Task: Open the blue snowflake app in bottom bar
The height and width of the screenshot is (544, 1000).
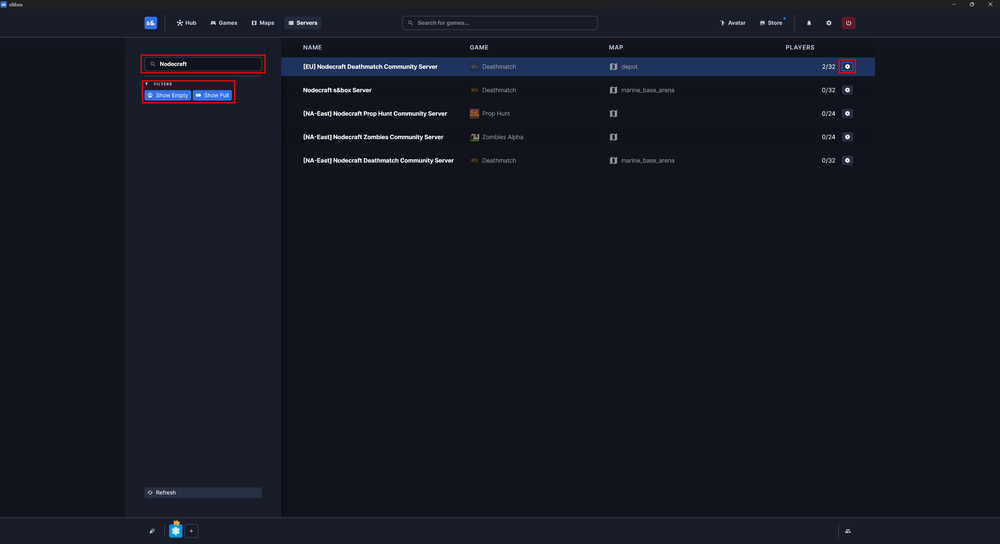Action: 176,531
